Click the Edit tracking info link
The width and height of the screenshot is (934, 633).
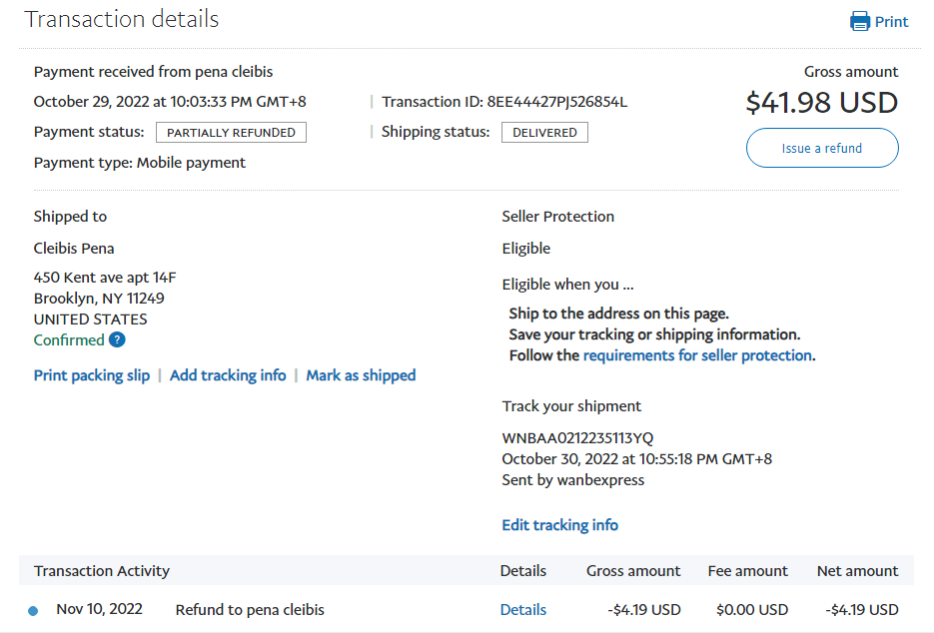(x=560, y=525)
